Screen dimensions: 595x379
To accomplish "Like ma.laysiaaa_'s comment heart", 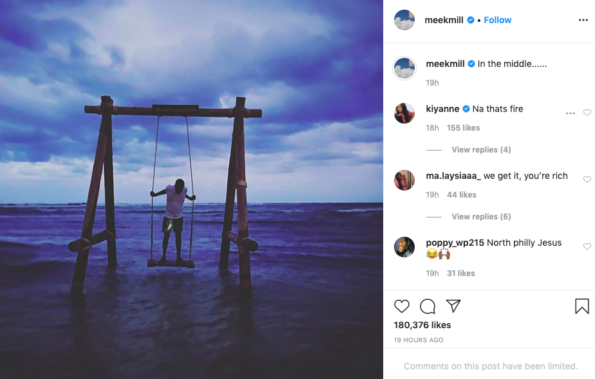I will [x=587, y=179].
